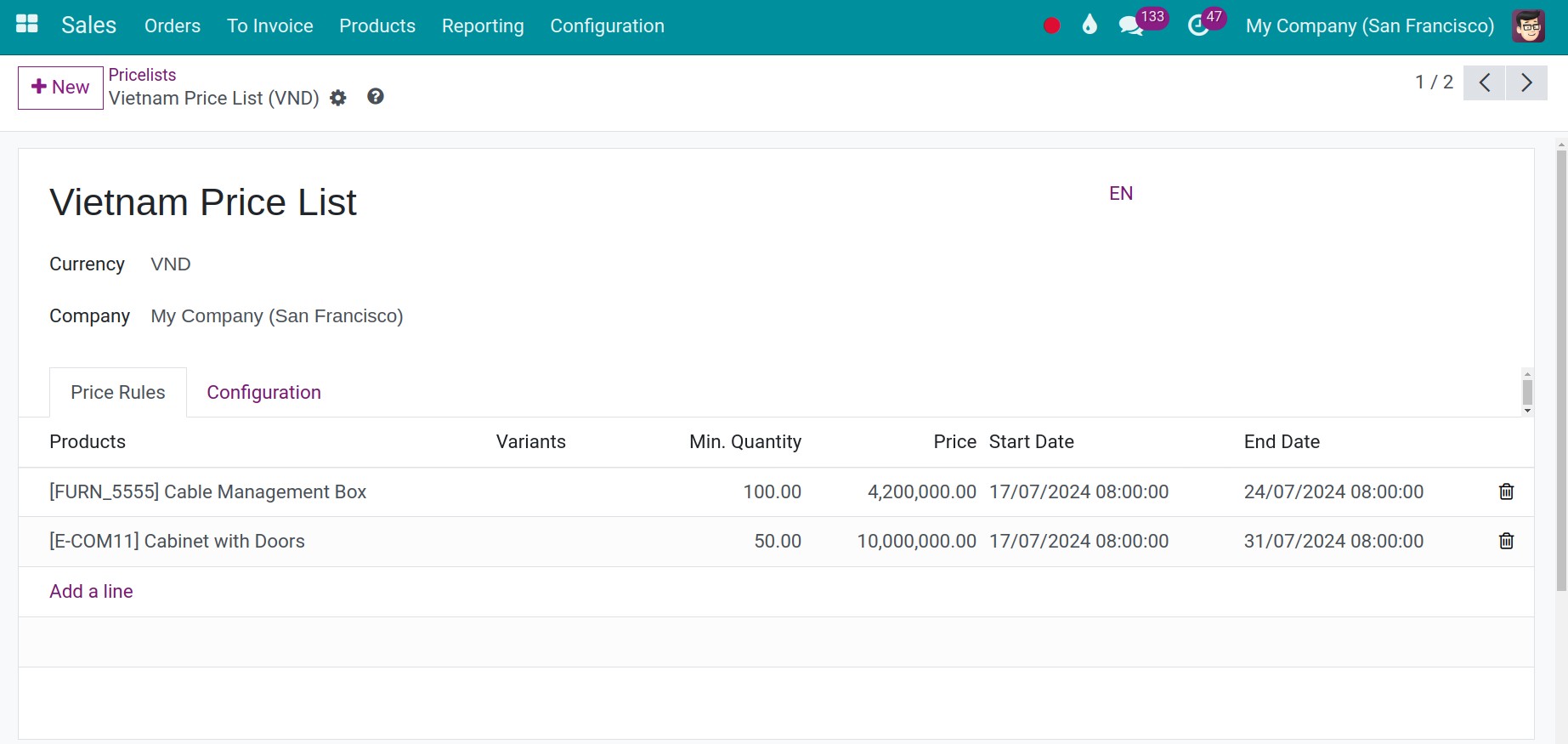Screen dimensions: 1568x744
Task: Click the help question mark icon
Action: point(376,97)
